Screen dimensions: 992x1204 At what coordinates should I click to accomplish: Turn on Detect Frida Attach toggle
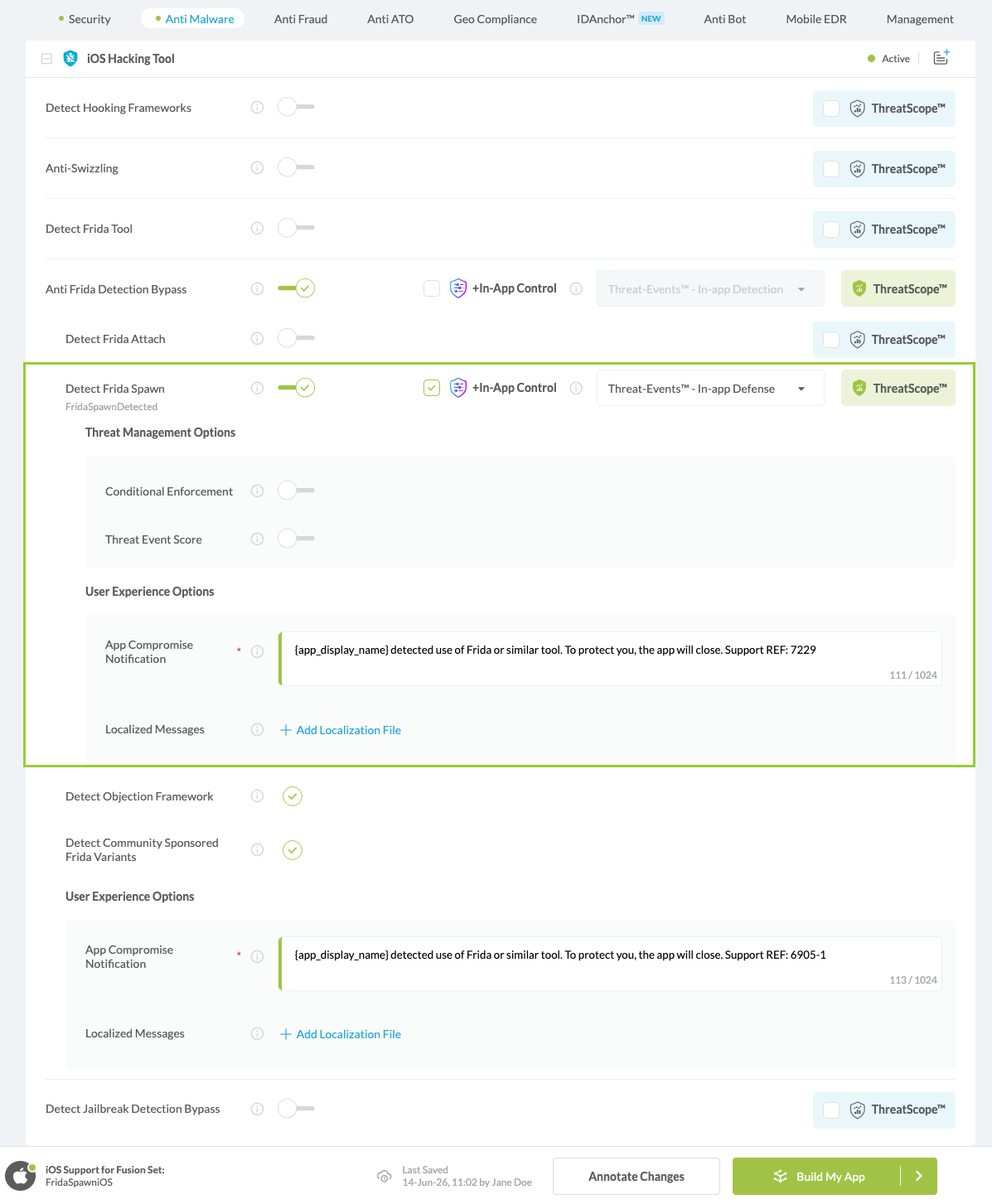pyautogui.click(x=296, y=338)
